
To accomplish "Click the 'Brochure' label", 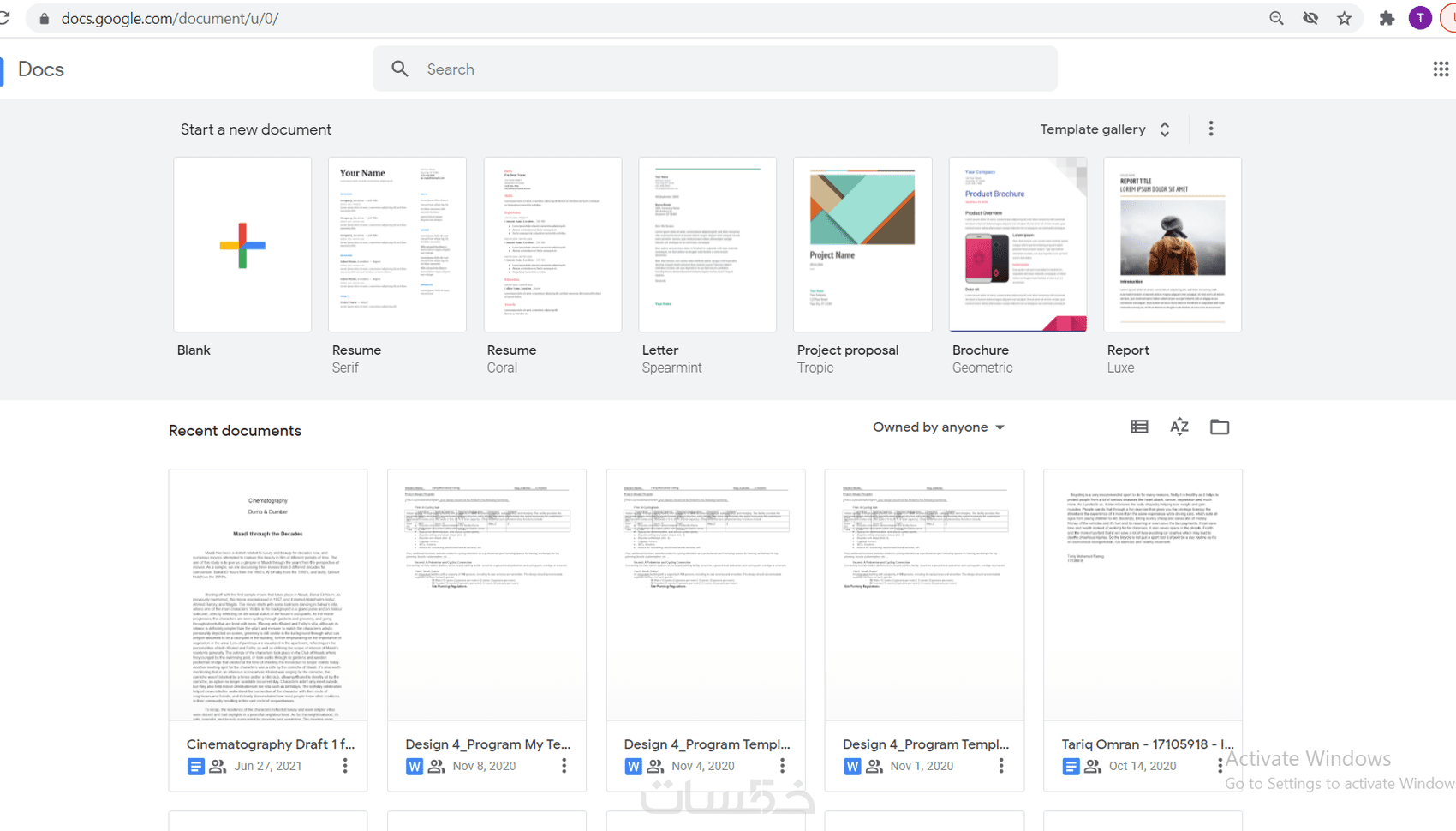I will click(x=981, y=350).
